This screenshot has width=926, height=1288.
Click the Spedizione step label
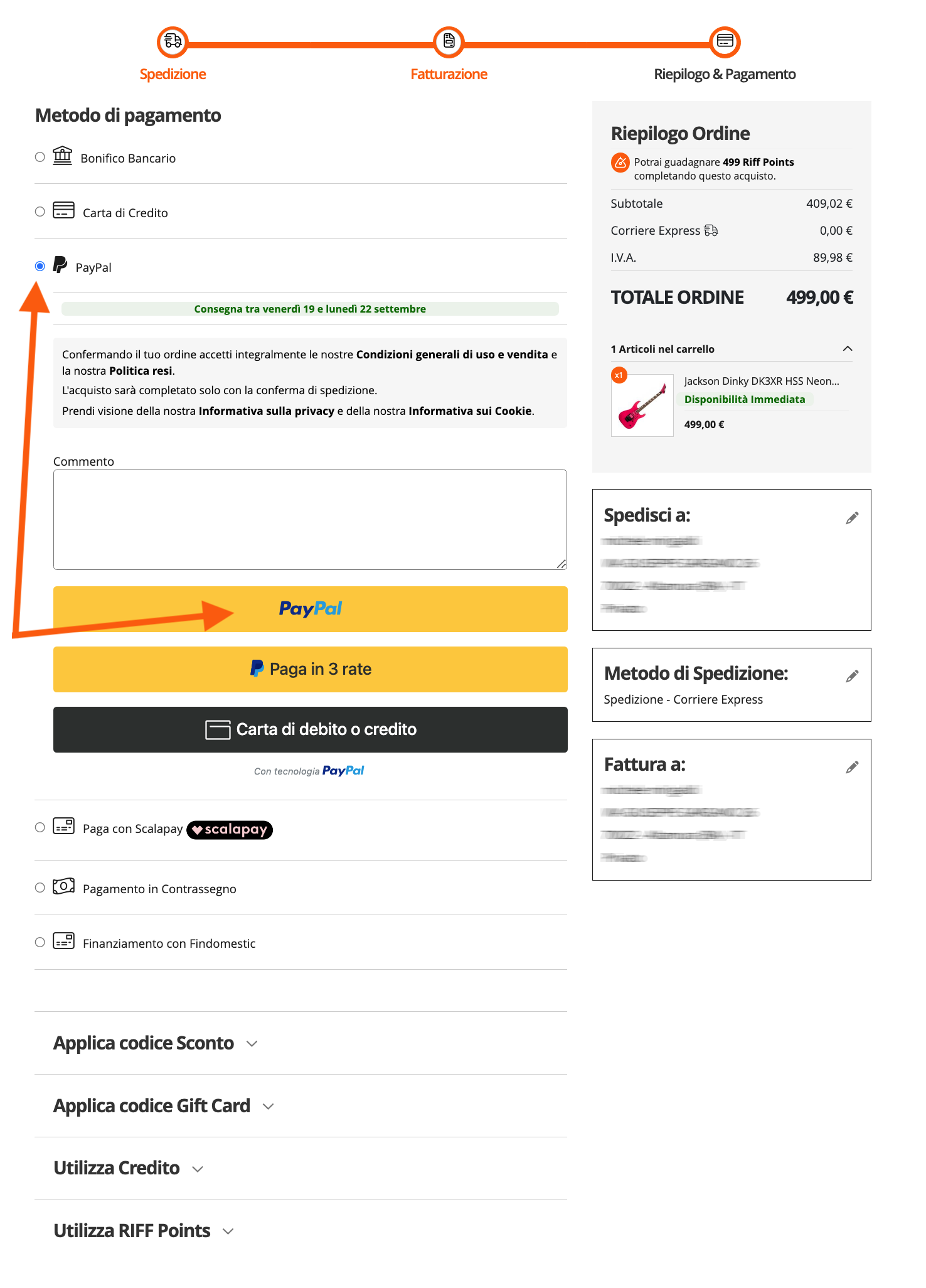coord(173,73)
